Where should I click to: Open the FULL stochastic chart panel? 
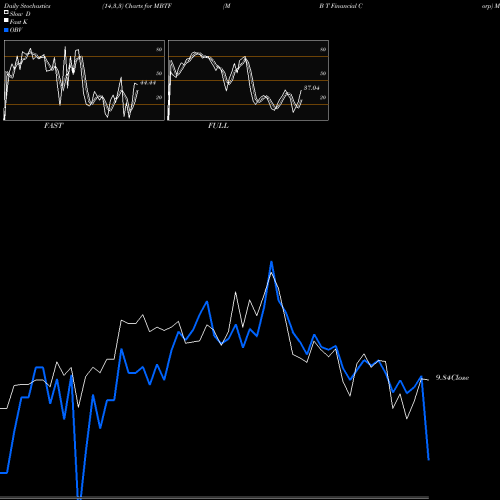point(248,80)
